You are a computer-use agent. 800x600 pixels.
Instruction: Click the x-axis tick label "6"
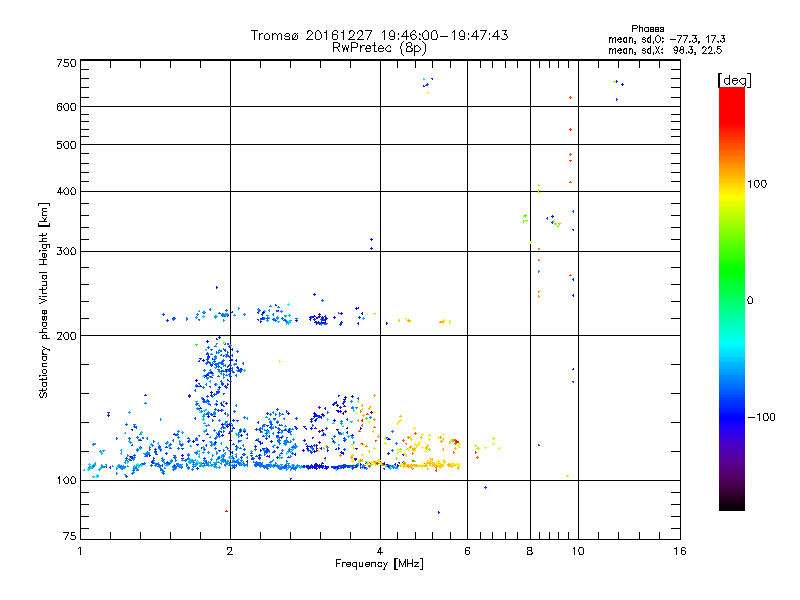click(x=467, y=551)
